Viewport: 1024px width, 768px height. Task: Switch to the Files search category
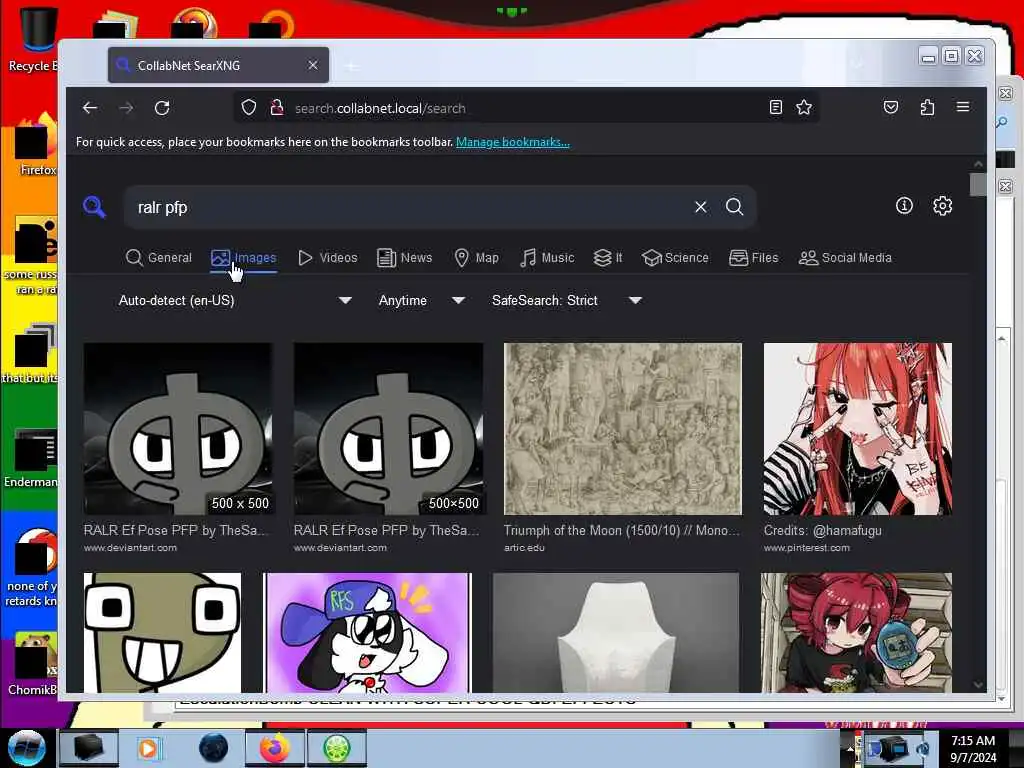(754, 258)
